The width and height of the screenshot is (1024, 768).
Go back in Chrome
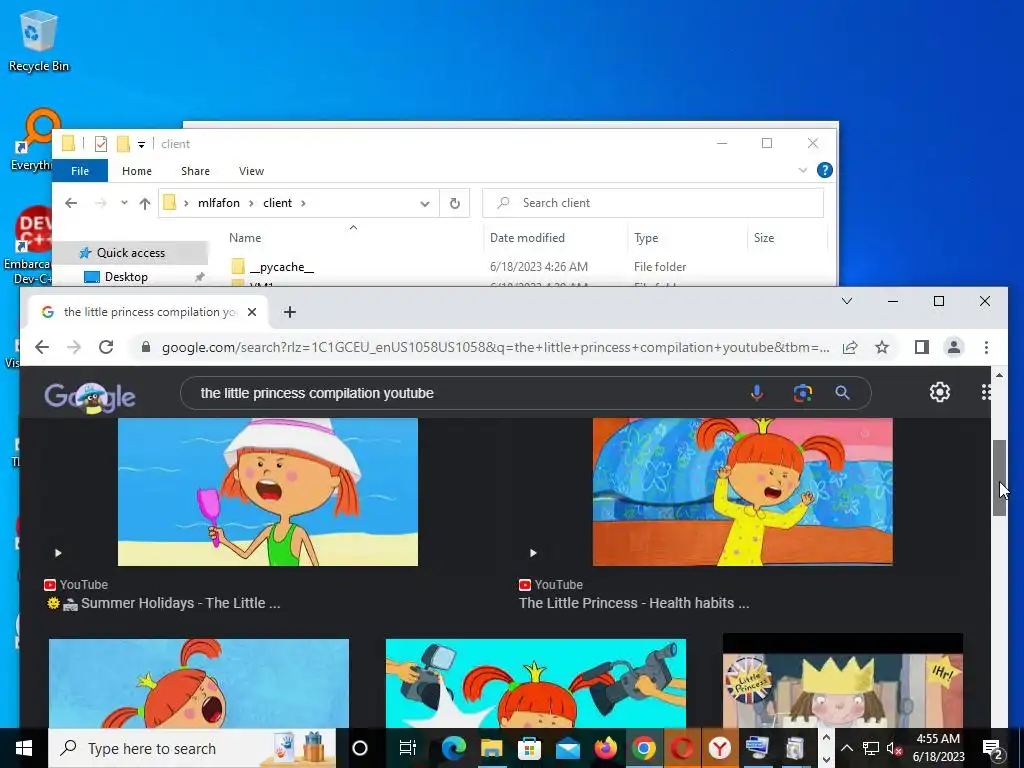click(42, 347)
